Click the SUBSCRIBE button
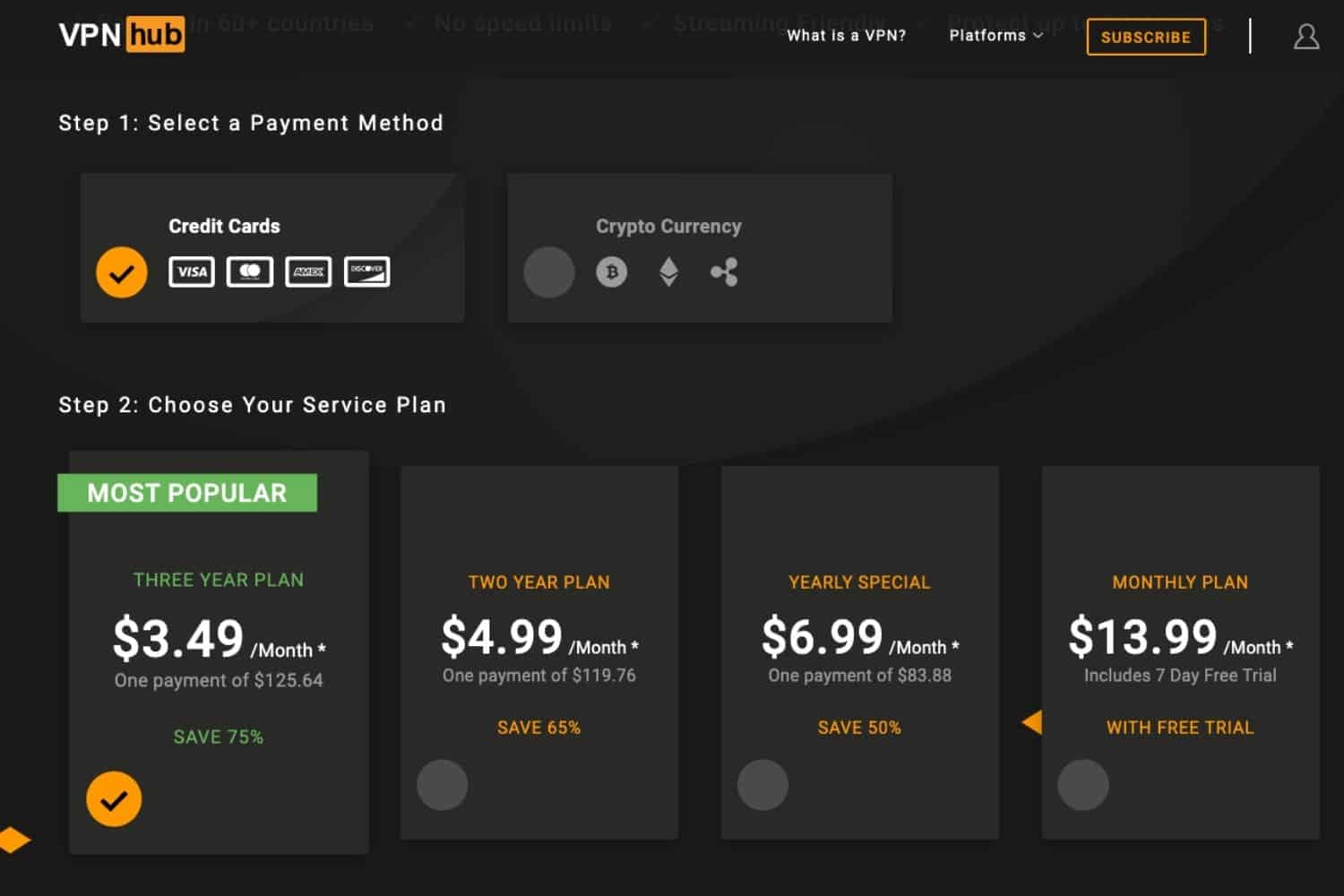Screen dimensions: 1344x896 (1146, 37)
